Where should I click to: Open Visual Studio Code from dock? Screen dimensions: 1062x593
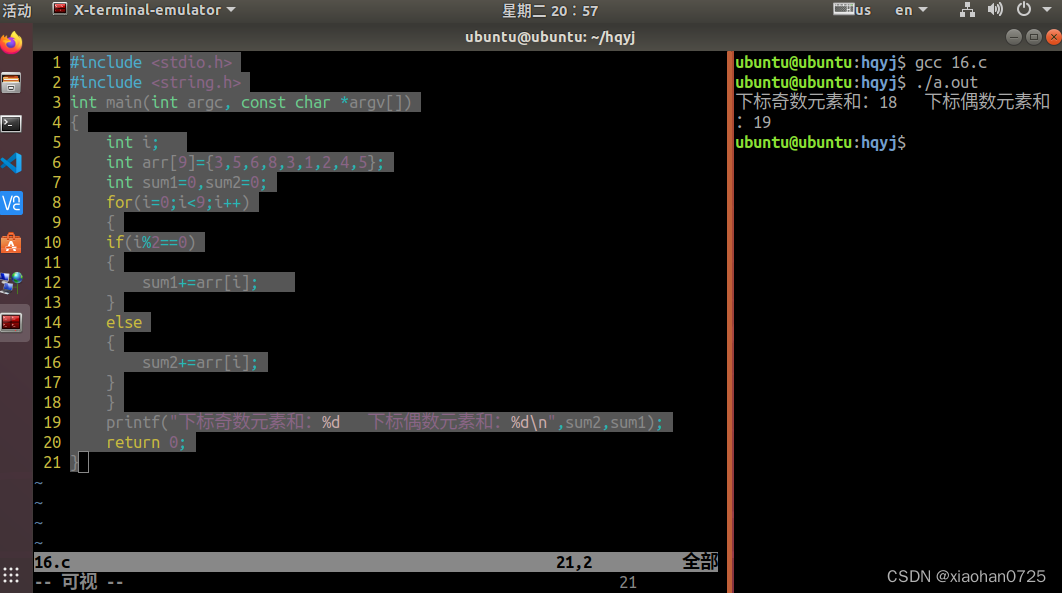pos(12,163)
